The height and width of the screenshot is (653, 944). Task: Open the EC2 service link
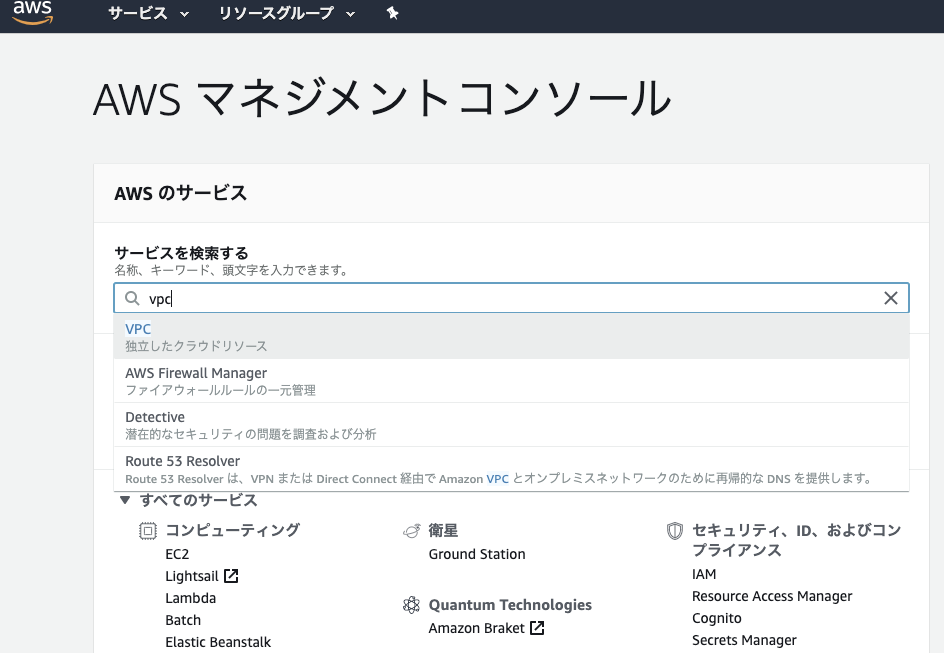(x=177, y=554)
